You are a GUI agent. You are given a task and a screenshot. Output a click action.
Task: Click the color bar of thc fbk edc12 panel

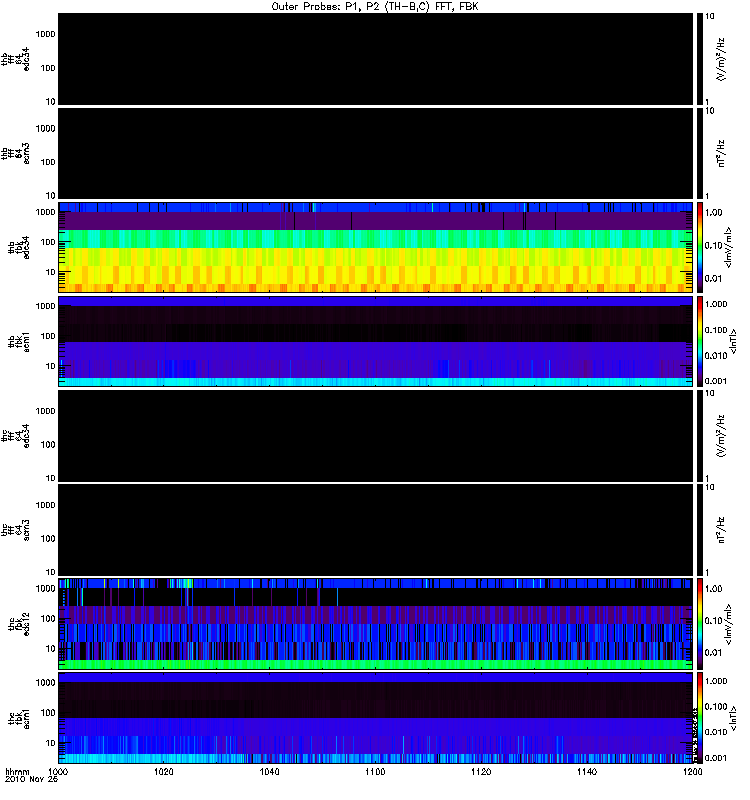(x=700, y=624)
